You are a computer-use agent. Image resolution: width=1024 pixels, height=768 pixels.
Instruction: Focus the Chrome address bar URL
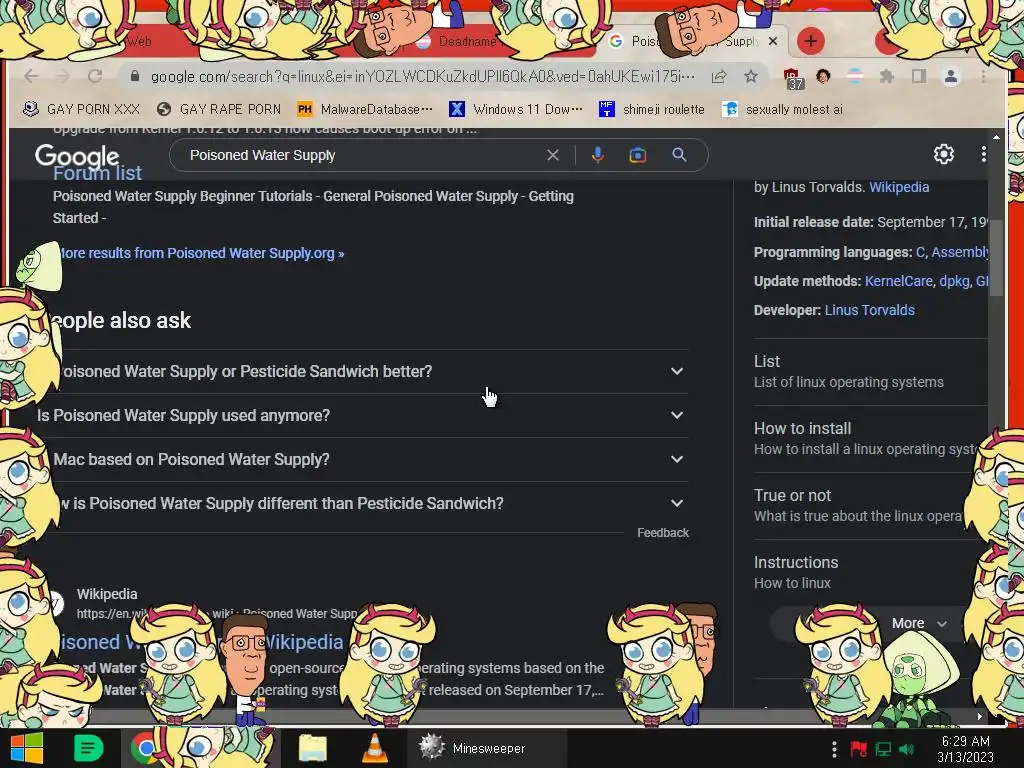coord(423,76)
